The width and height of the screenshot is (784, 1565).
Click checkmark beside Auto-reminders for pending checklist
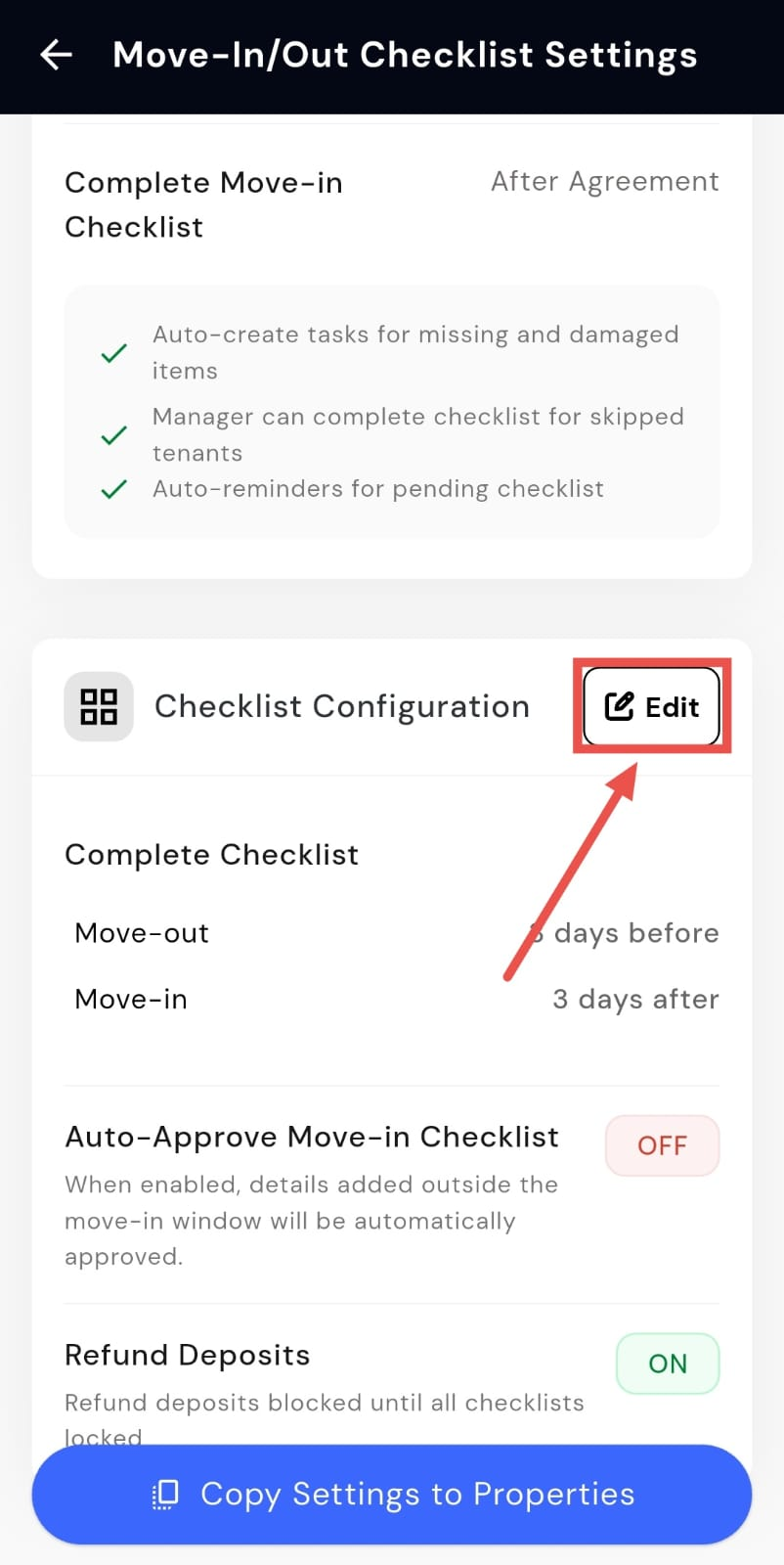114,489
